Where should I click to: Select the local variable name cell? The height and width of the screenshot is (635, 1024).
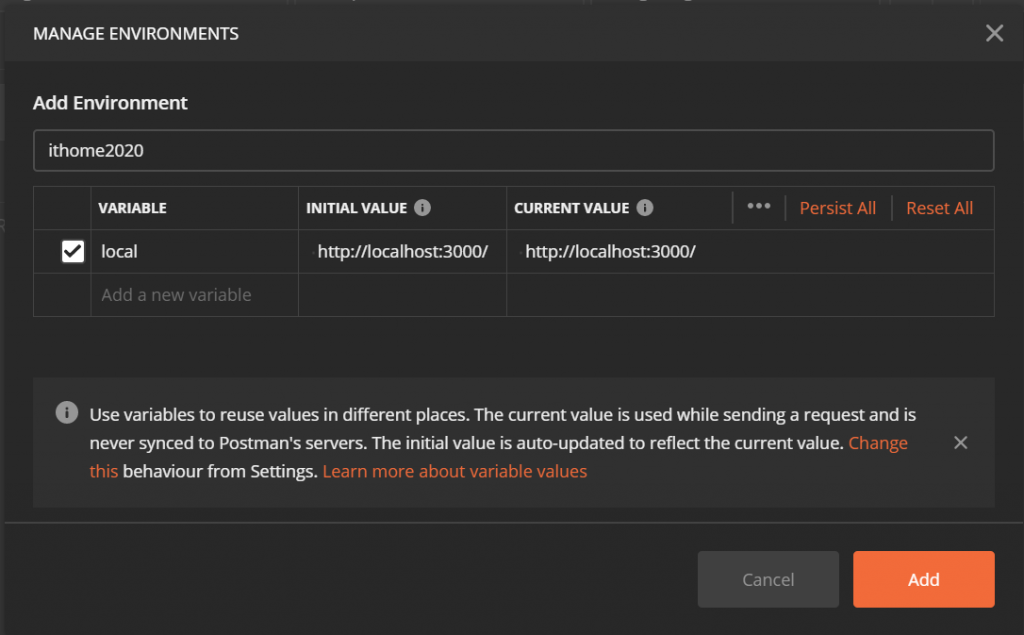click(194, 252)
